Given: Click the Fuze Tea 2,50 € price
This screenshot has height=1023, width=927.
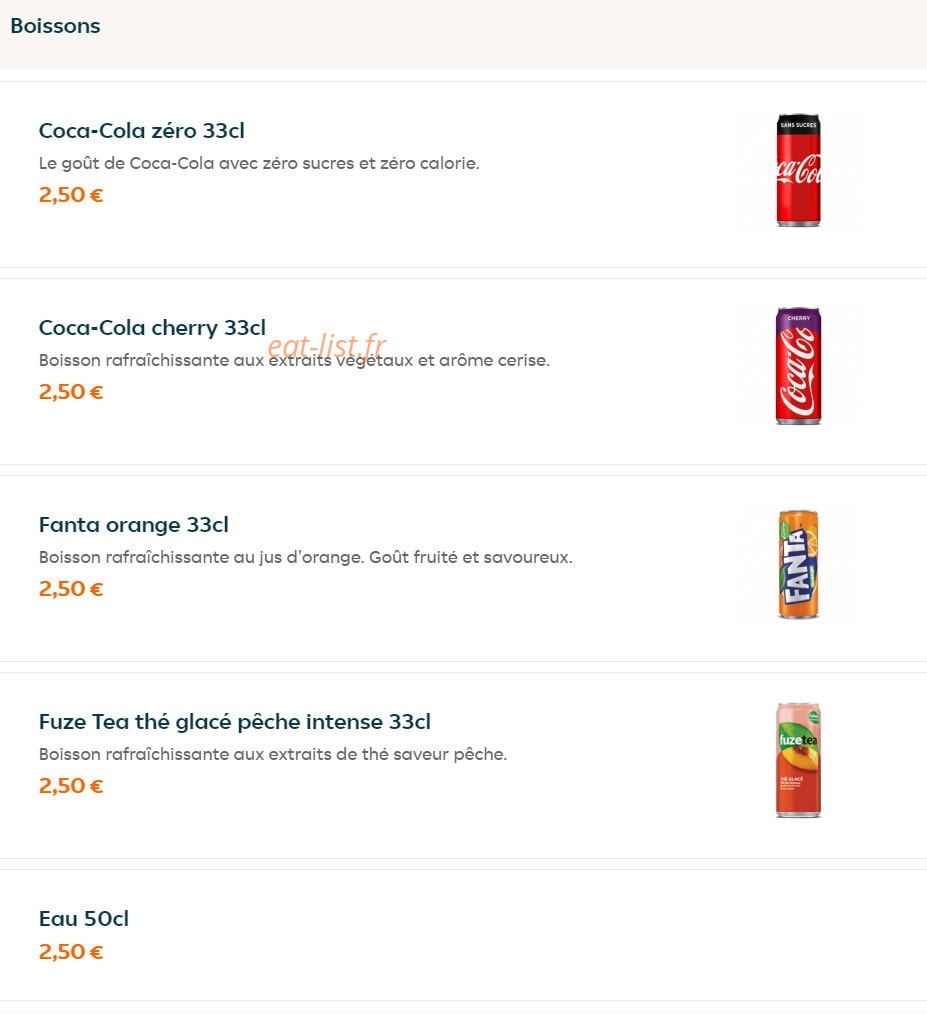Looking at the screenshot, I should click(x=71, y=786).
